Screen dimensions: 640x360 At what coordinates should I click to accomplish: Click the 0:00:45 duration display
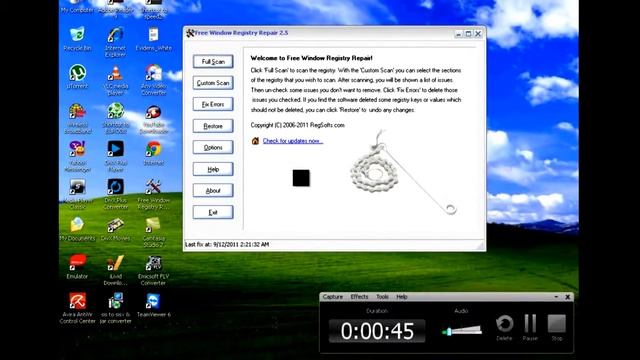pos(377,331)
